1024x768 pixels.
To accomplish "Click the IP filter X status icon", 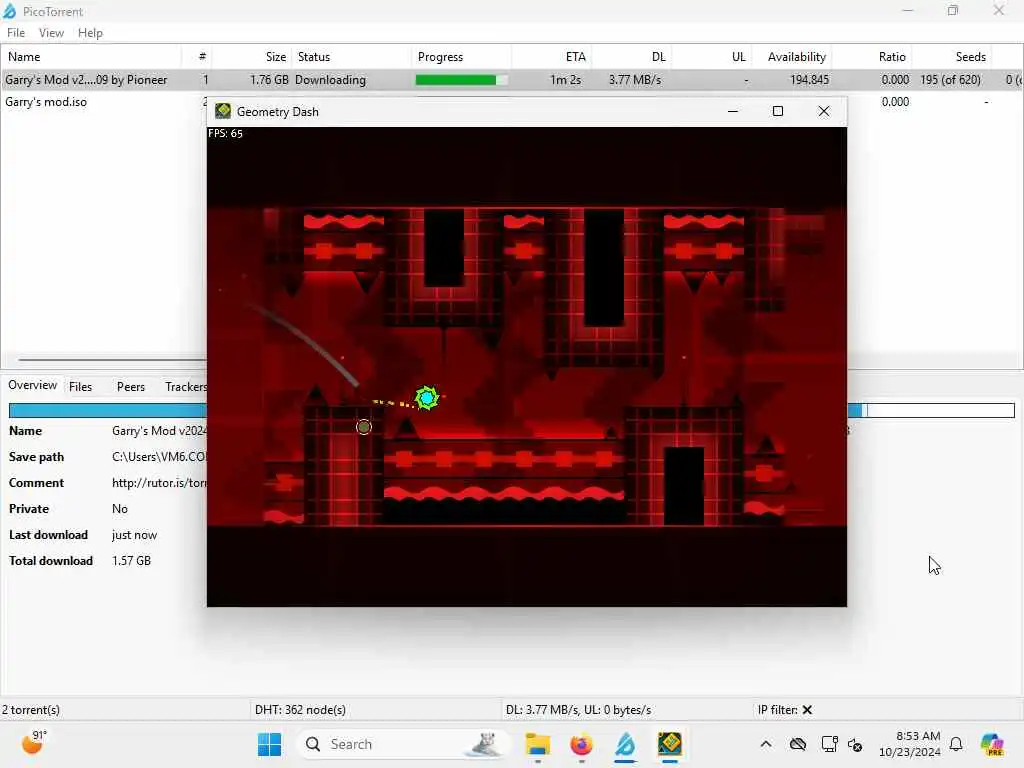I will (807, 710).
